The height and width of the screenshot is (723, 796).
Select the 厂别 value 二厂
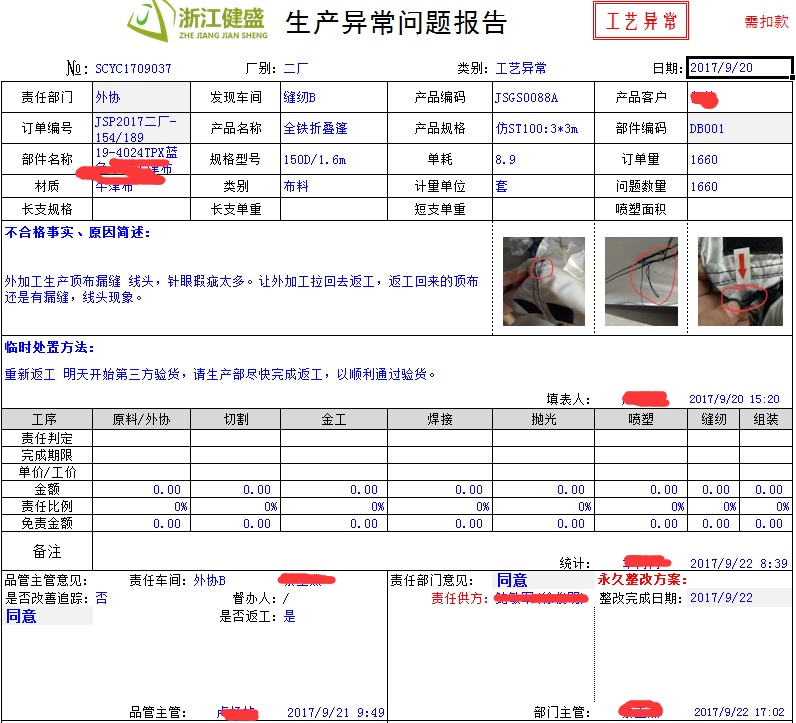point(296,69)
